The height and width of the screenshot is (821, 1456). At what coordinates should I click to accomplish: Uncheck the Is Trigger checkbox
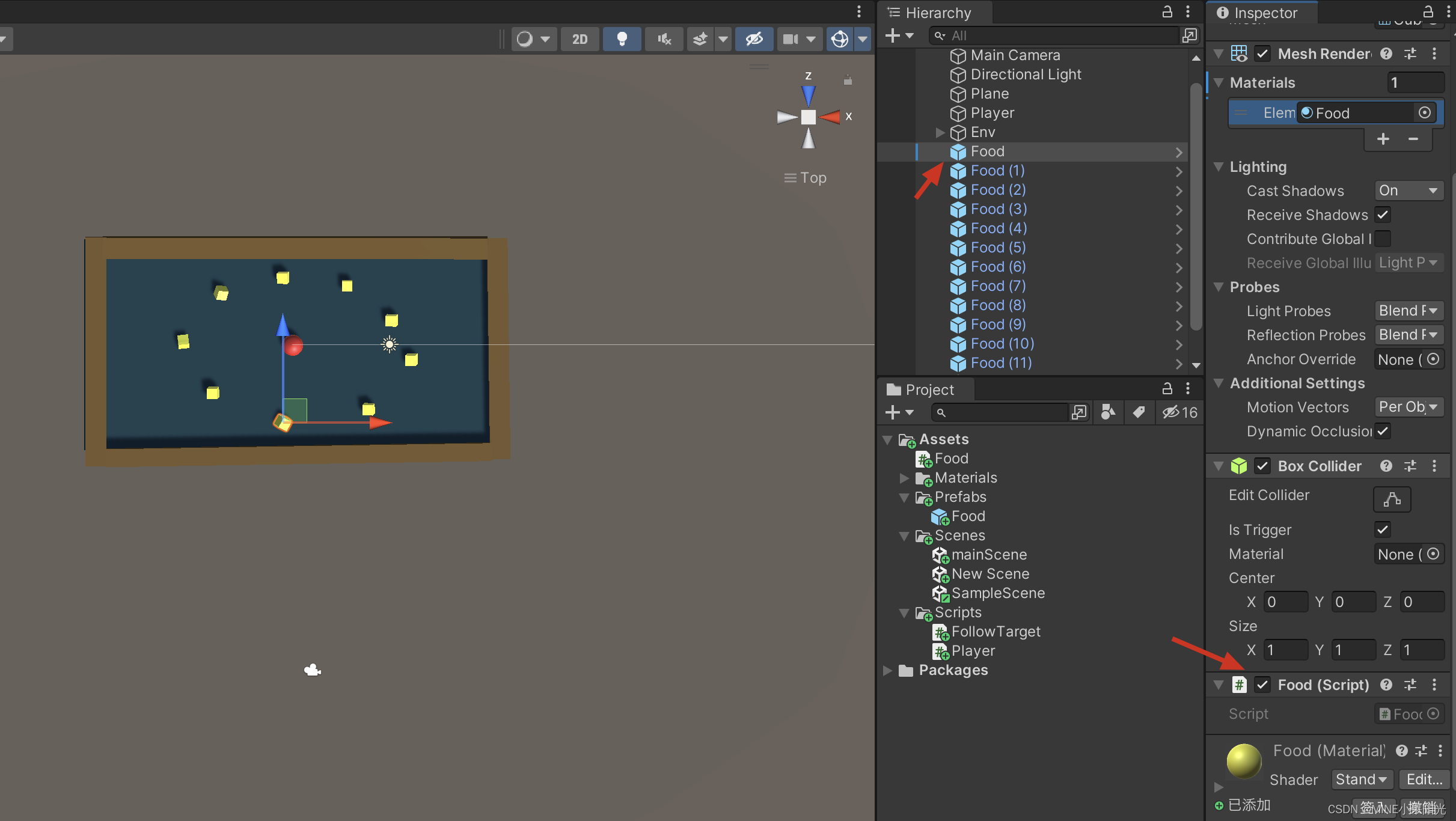pyautogui.click(x=1382, y=530)
